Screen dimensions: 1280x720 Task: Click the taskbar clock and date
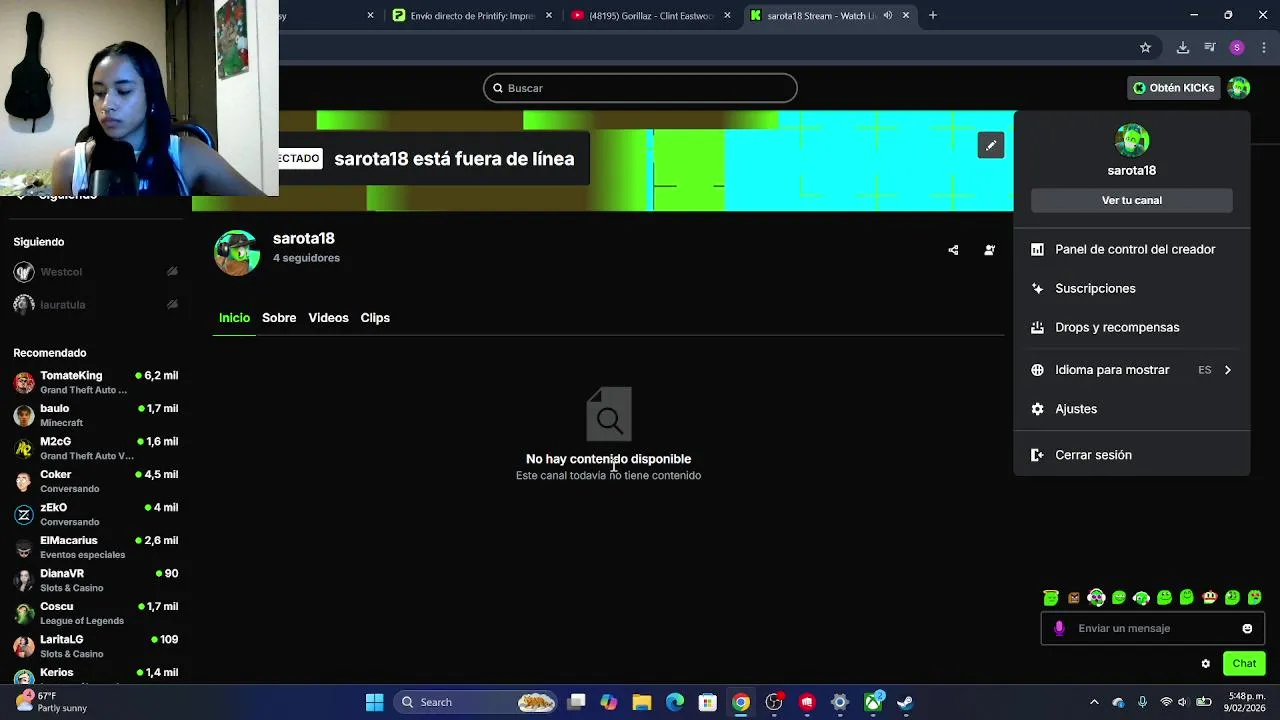click(x=1247, y=702)
